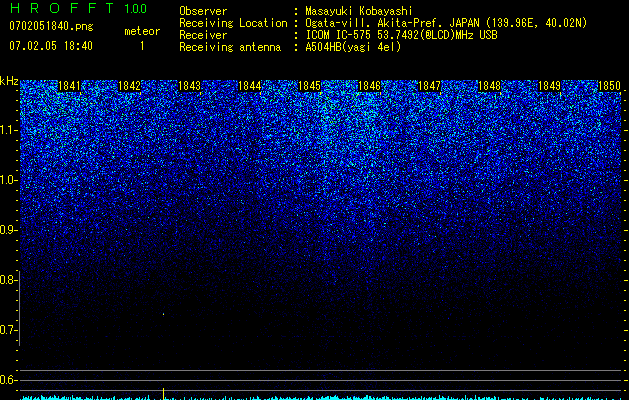Image resolution: width=629 pixels, height=400 pixels.
Task: Click the yellow meteor spike on the level graph
Action: 163,394
